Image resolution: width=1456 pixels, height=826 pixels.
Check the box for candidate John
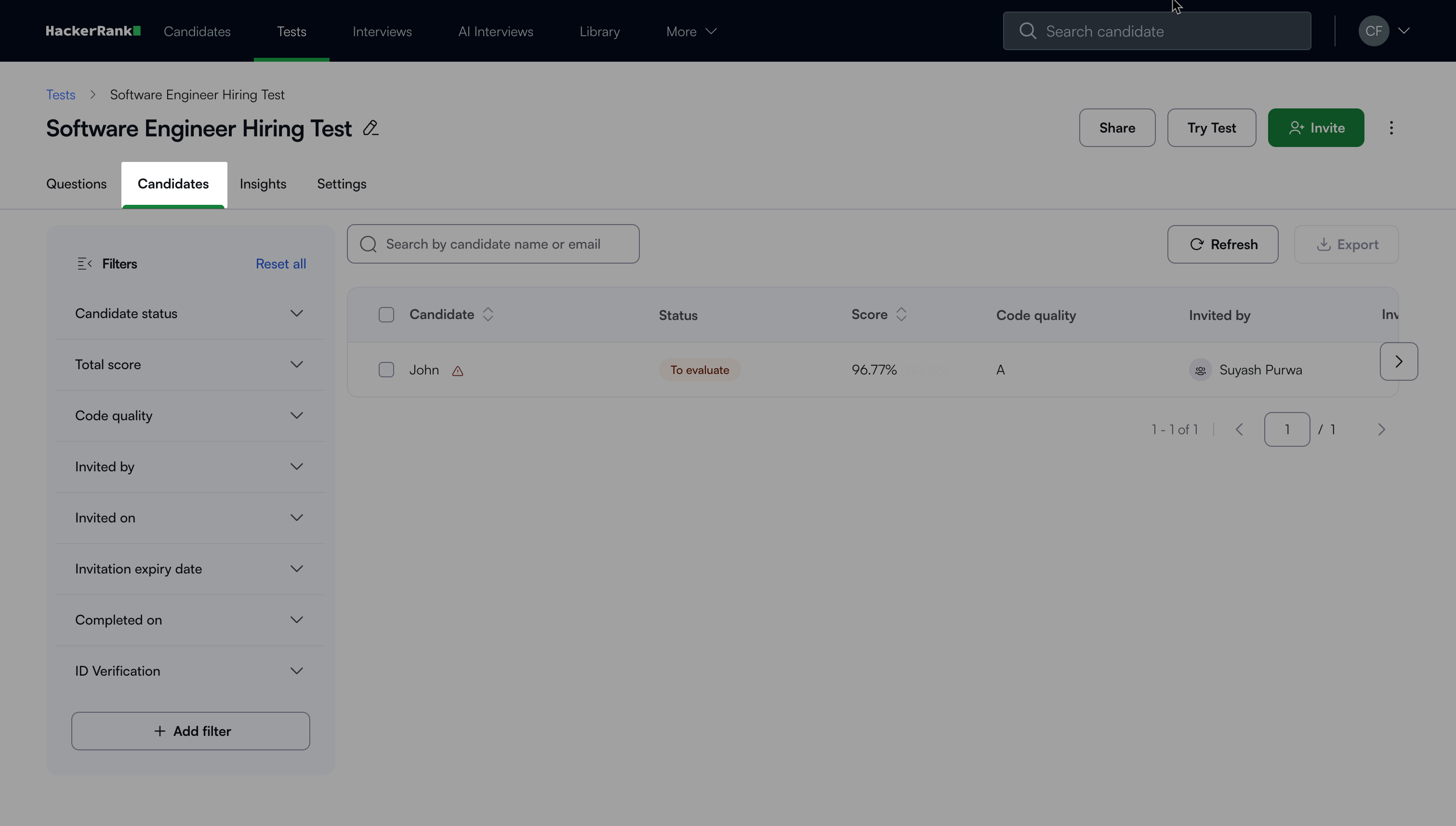[x=386, y=370]
